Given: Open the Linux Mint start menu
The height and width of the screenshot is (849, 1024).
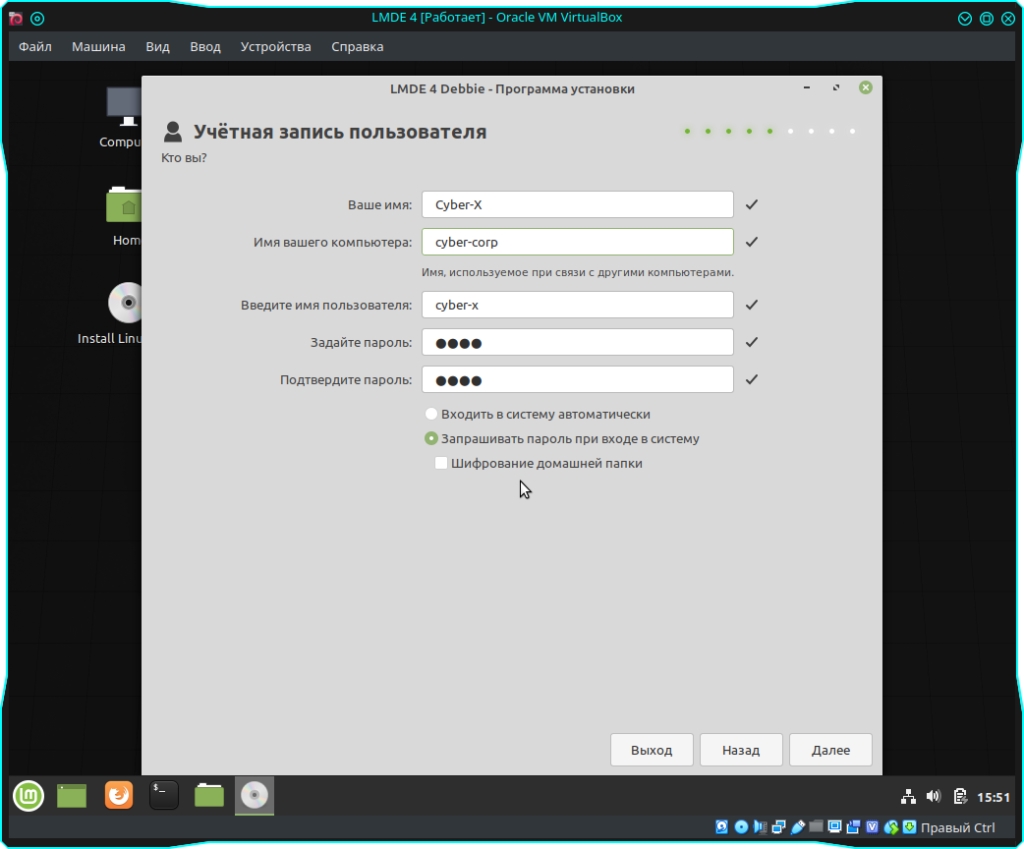Looking at the screenshot, I should click(x=28, y=796).
